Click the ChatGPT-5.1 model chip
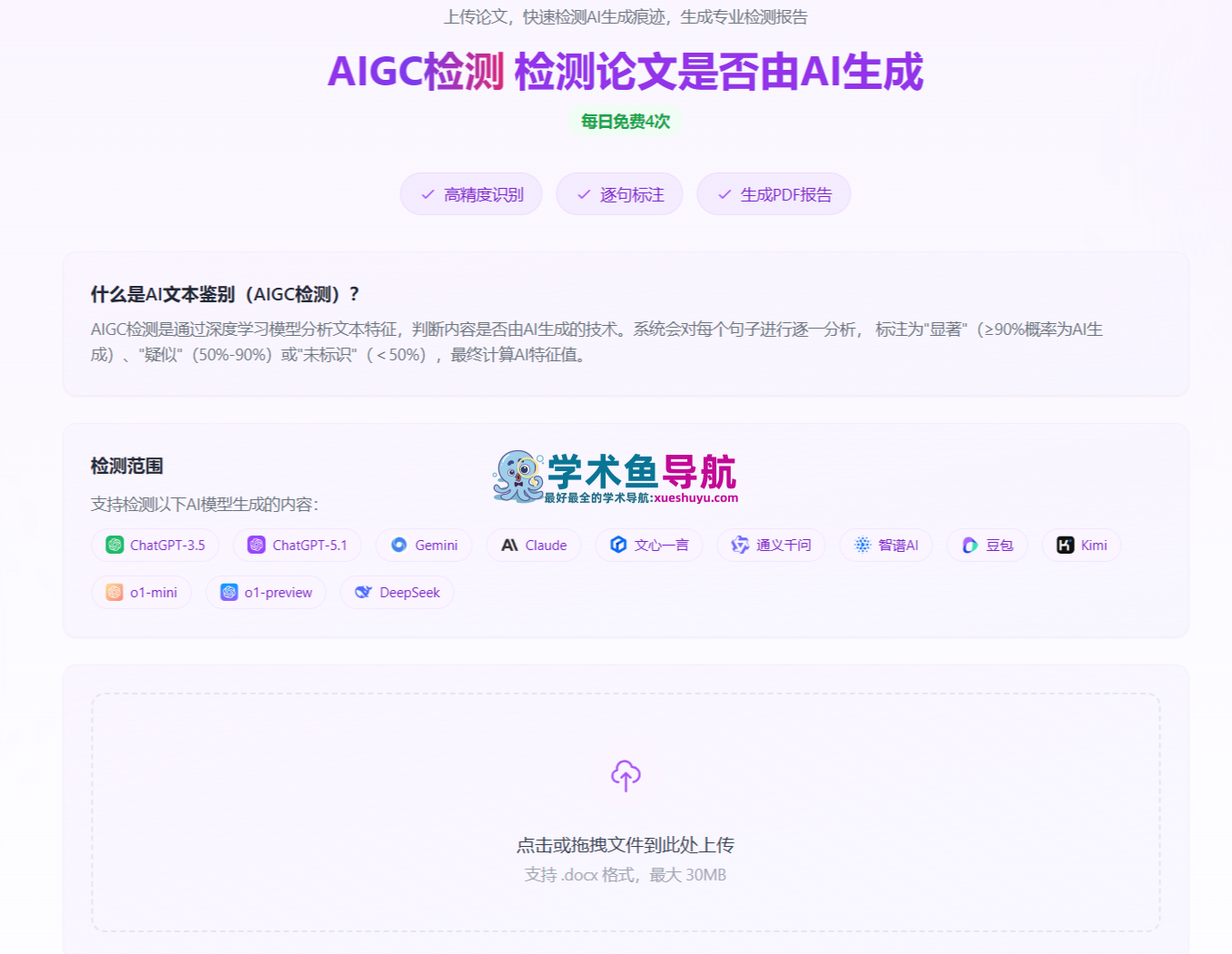Image resolution: width=1232 pixels, height=954 pixels. point(297,545)
